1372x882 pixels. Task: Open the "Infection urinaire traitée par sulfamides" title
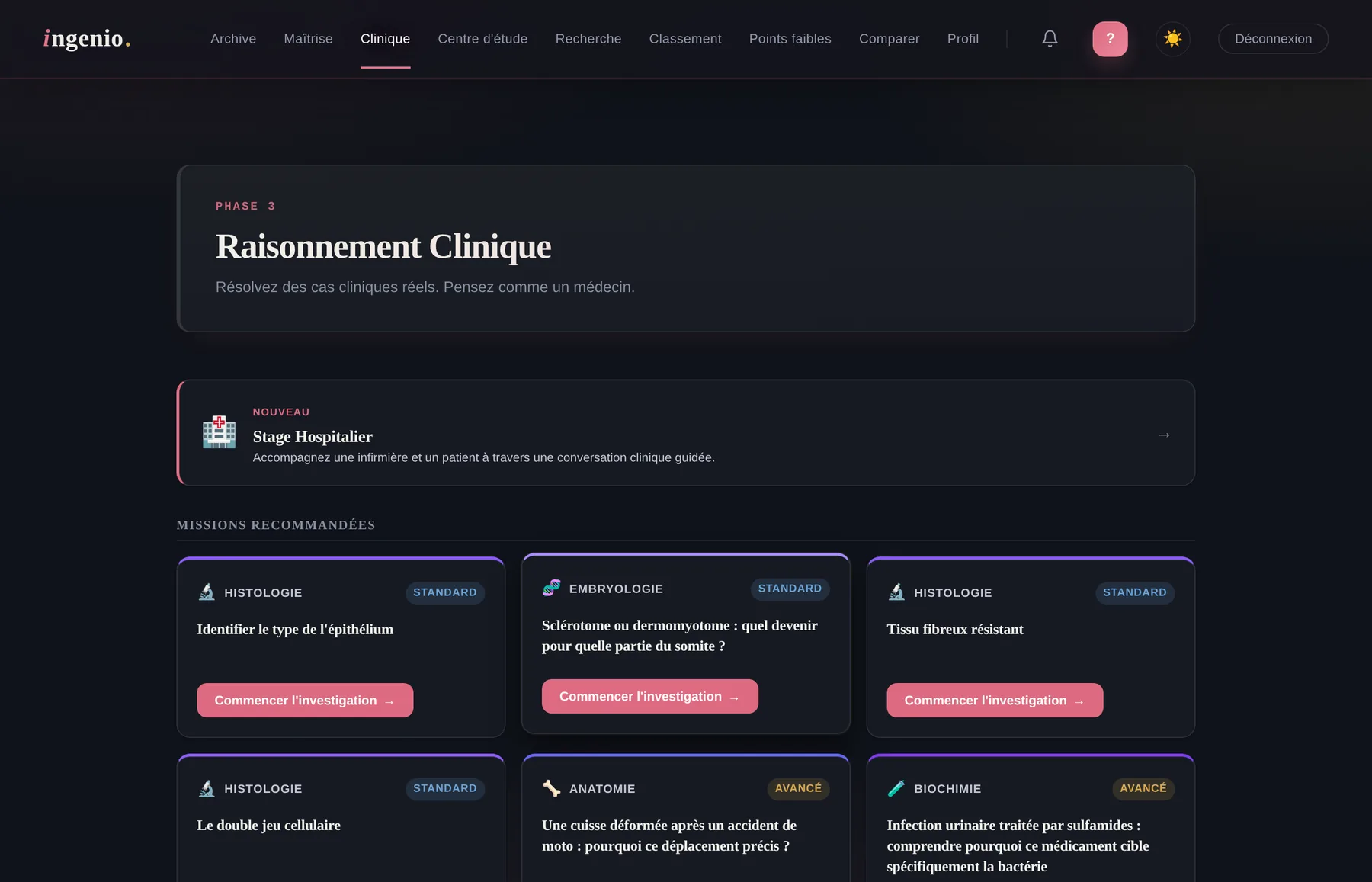coord(1018,845)
